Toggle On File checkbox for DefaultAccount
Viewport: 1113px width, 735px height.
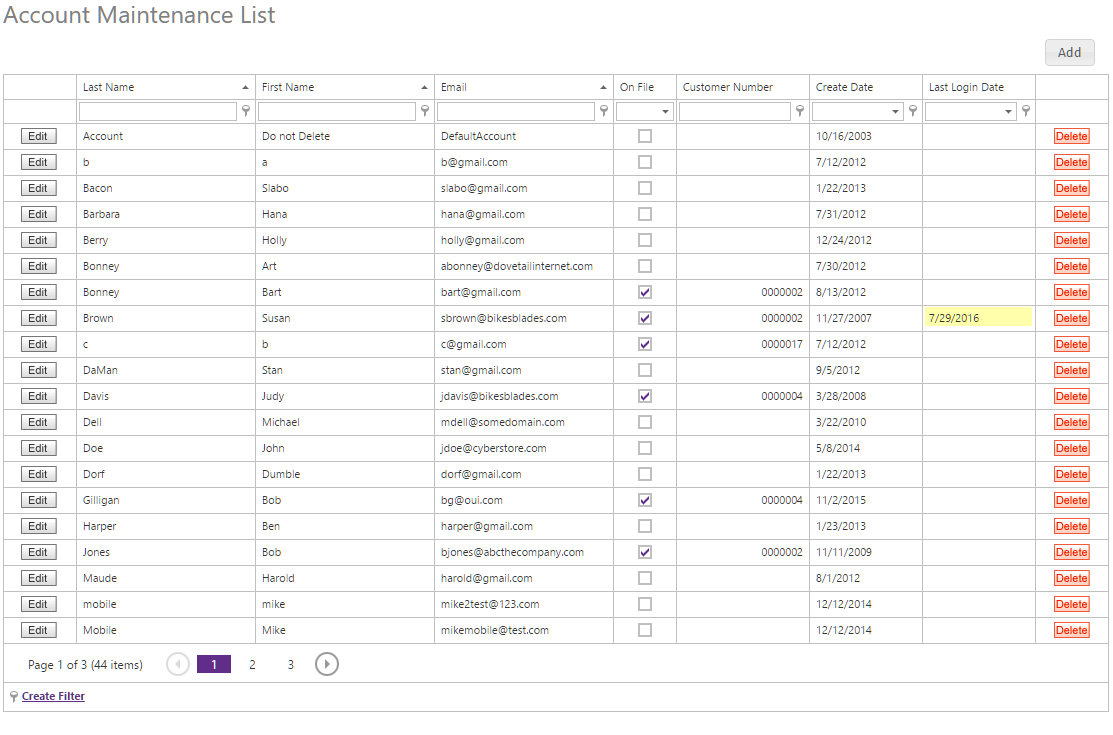click(x=645, y=136)
